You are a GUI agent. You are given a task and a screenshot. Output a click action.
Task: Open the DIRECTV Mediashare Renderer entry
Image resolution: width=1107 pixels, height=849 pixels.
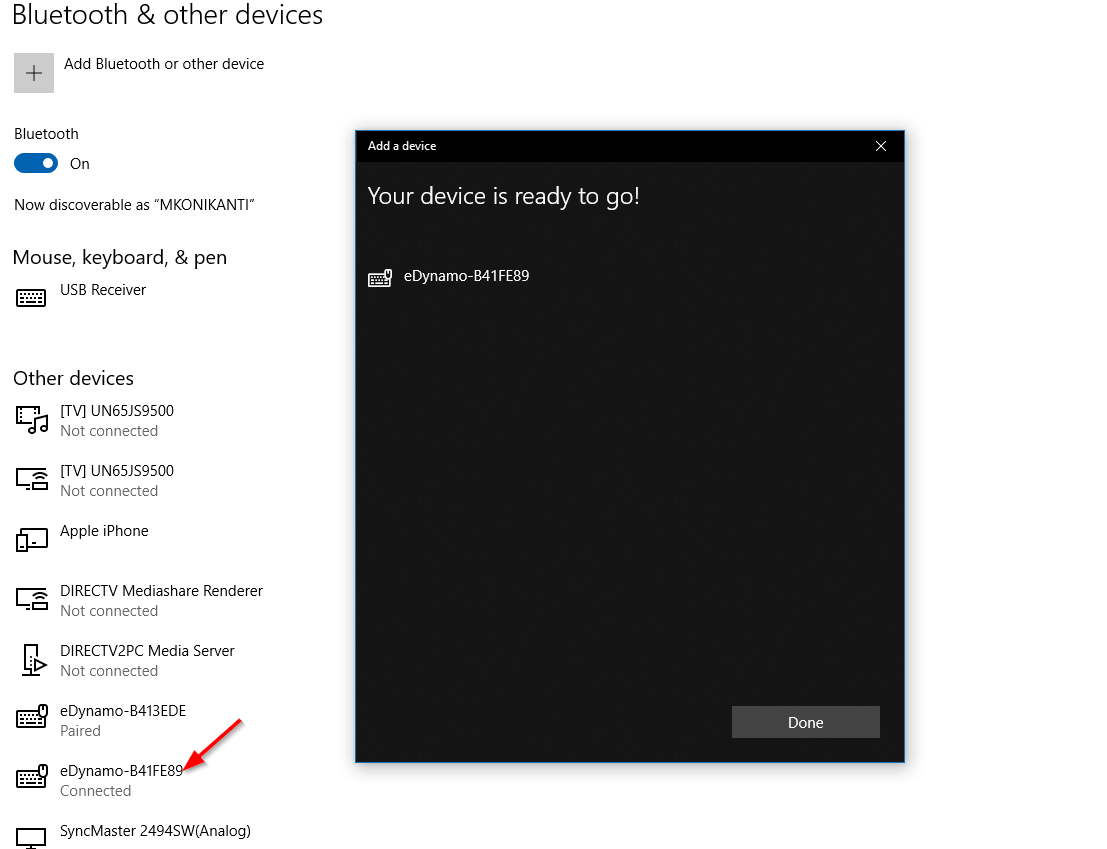[x=161, y=591]
